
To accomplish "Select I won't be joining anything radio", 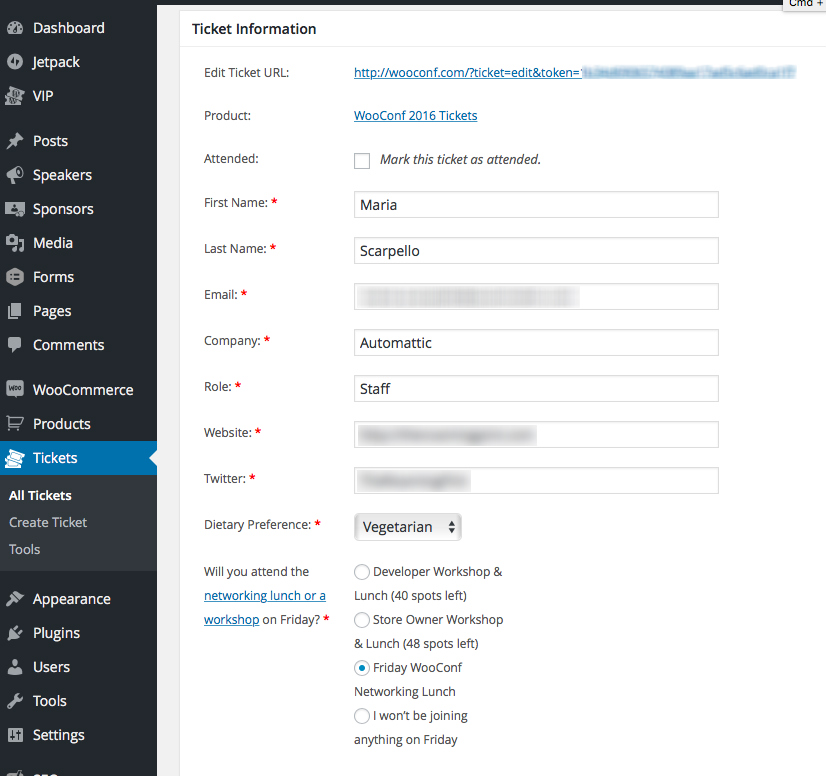I will coord(362,716).
